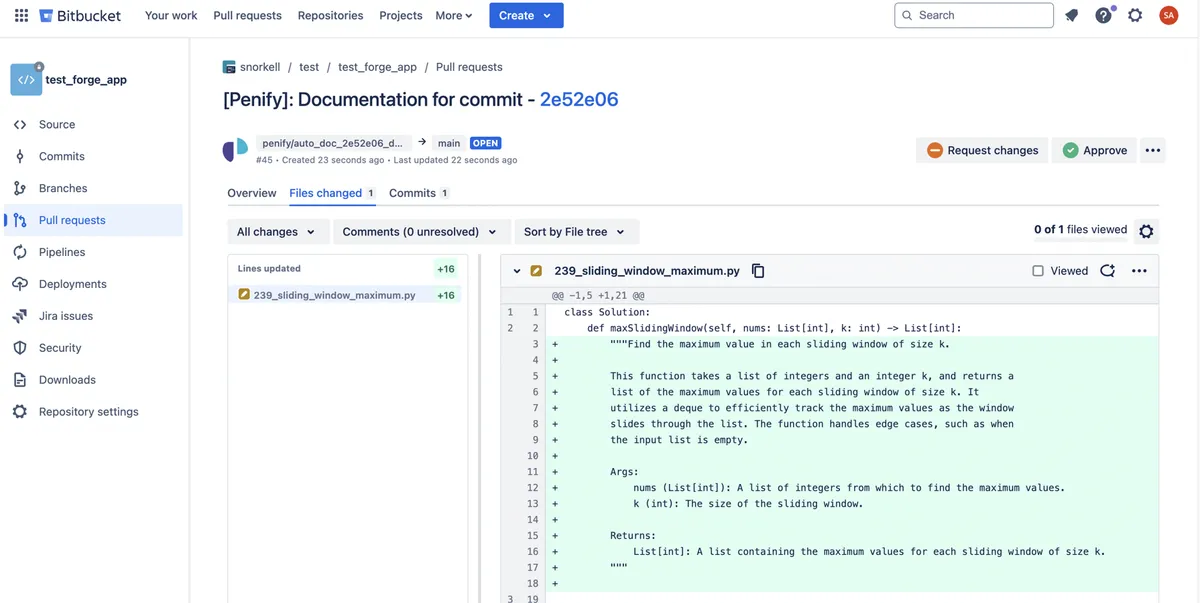The image size is (1200, 603).
Task: Click the modified file icon in diff header
Action: tap(536, 271)
